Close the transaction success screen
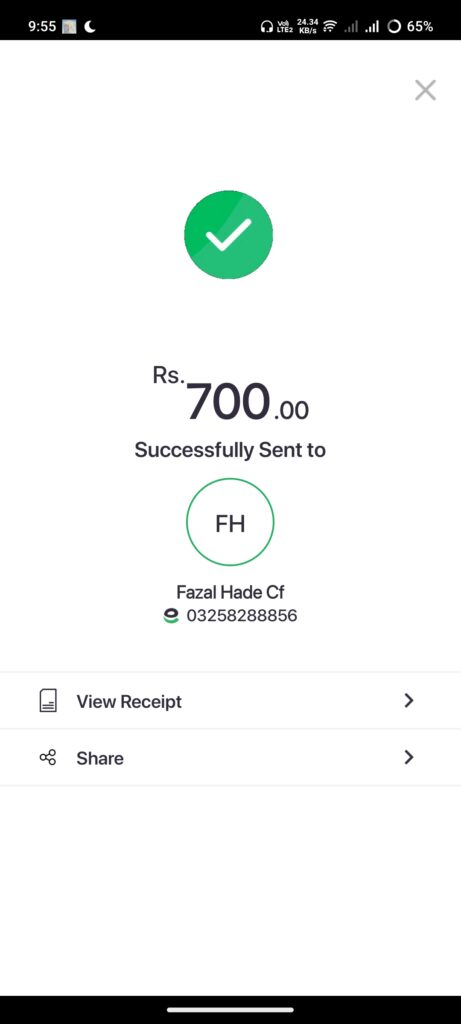The image size is (461, 1024). [x=425, y=90]
